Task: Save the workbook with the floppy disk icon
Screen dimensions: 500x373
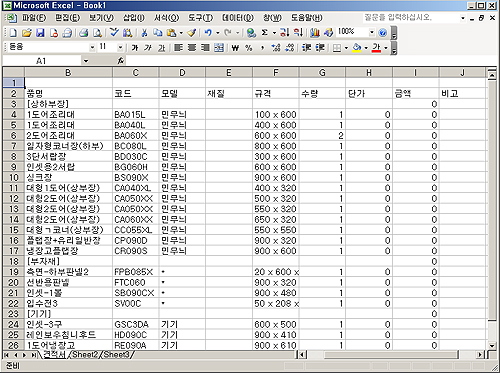Action: pyautogui.click(x=40, y=32)
